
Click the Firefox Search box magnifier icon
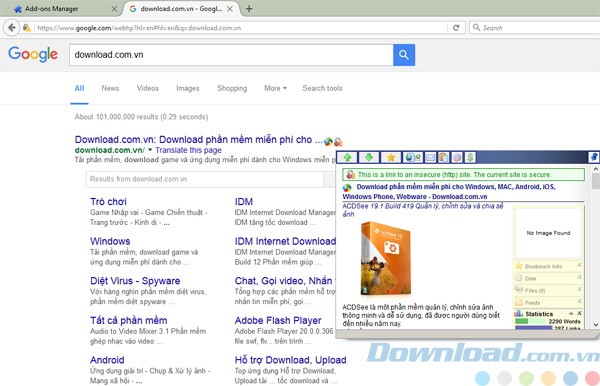(x=476, y=28)
